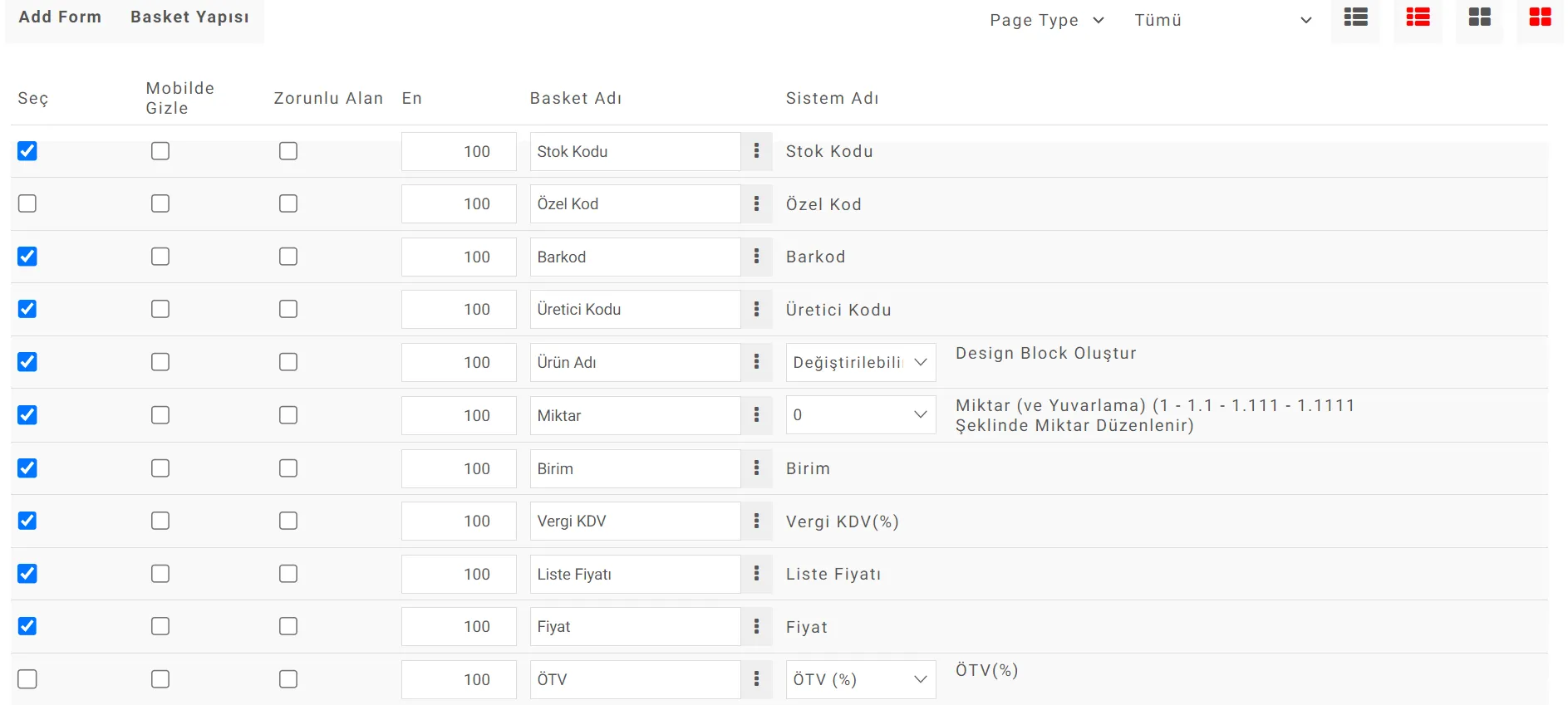Open the Tümü page type dropdown
The width and height of the screenshot is (1568, 705).
point(1222,20)
